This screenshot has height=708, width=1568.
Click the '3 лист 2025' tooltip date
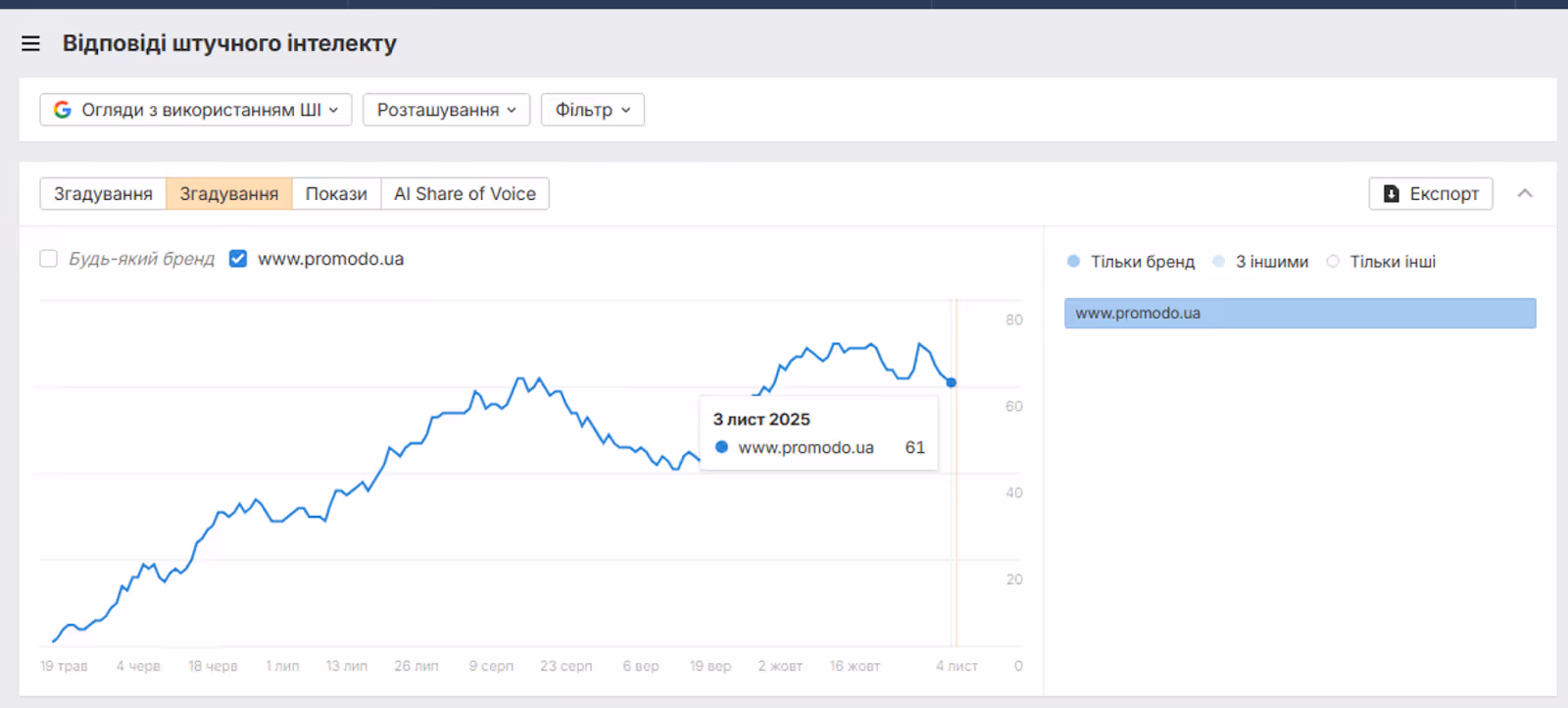(761, 420)
